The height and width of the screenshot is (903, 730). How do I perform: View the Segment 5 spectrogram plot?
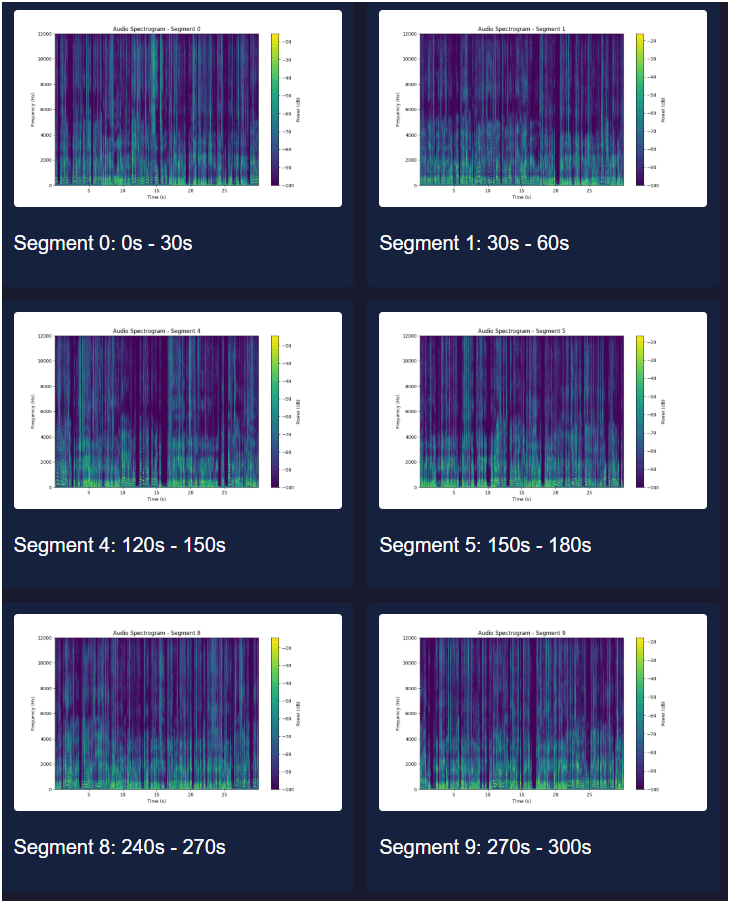point(522,412)
